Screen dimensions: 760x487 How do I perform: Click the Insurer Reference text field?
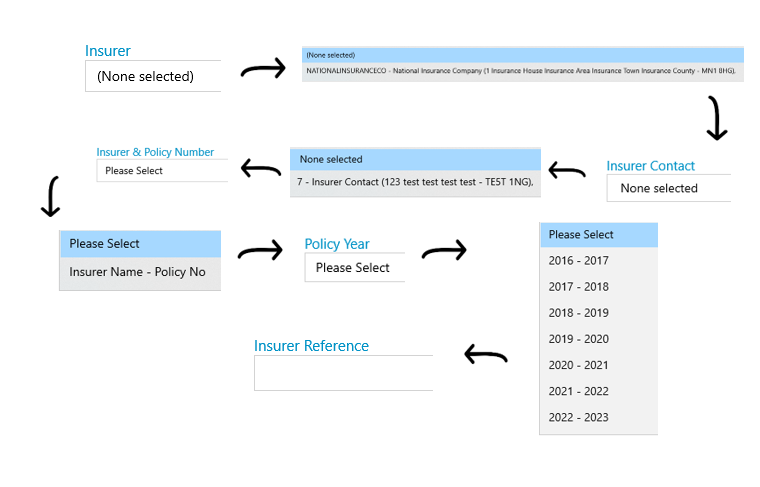click(x=344, y=373)
